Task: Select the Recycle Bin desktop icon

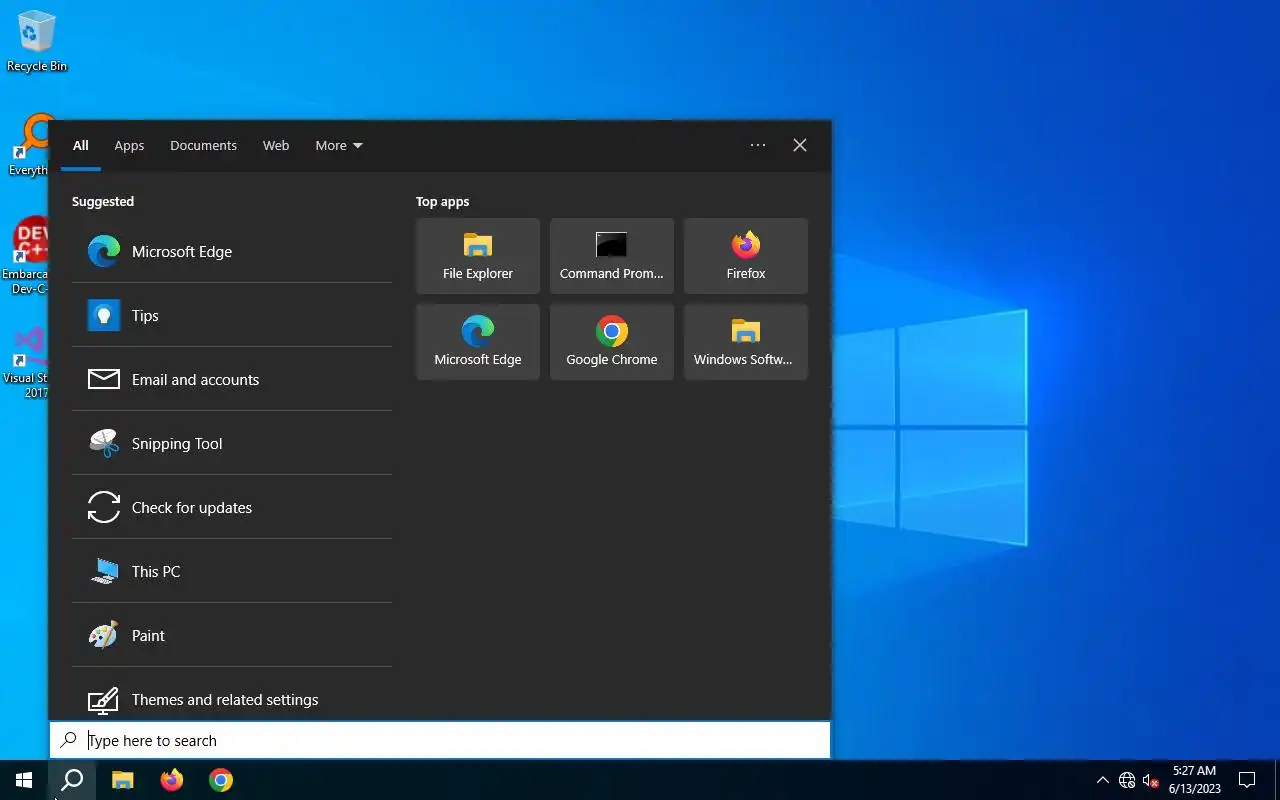Action: [37, 42]
